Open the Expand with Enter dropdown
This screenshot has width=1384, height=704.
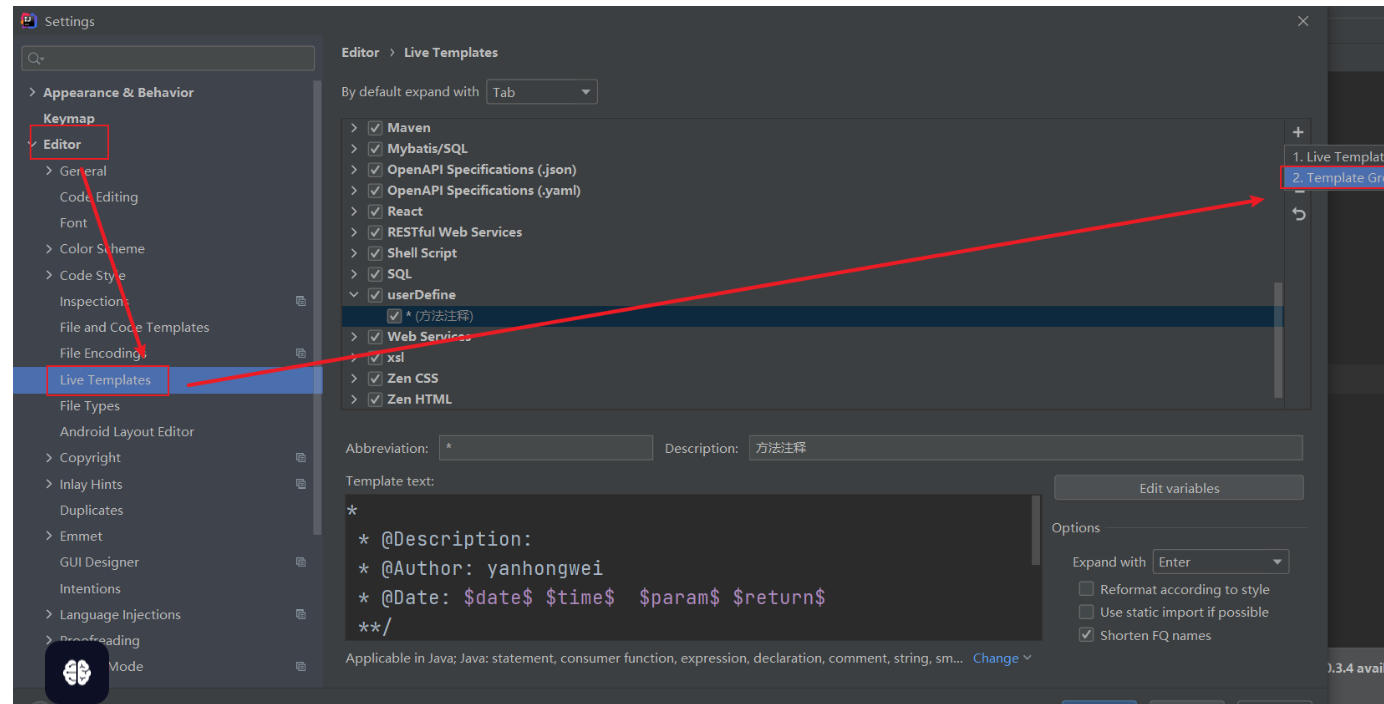pyautogui.click(x=1220, y=562)
